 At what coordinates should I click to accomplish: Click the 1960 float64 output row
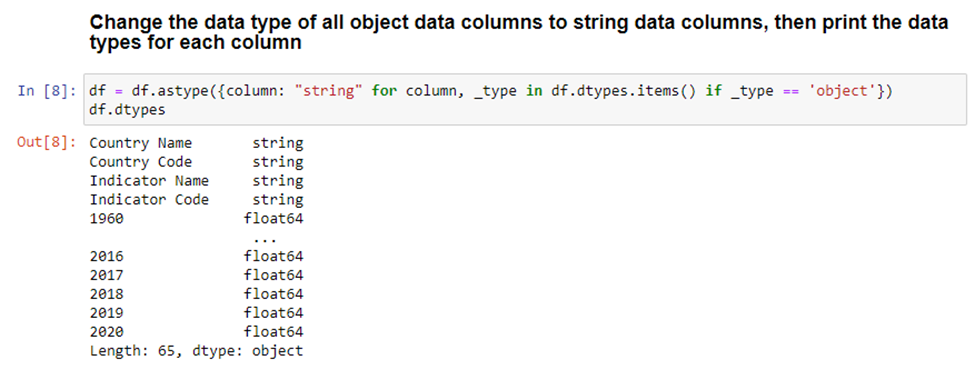(196, 218)
